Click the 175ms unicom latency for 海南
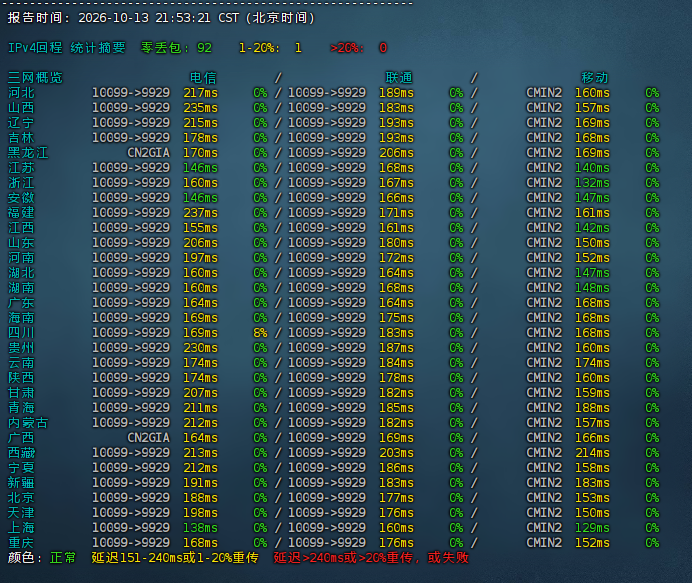This screenshot has width=692, height=583. tap(396, 318)
